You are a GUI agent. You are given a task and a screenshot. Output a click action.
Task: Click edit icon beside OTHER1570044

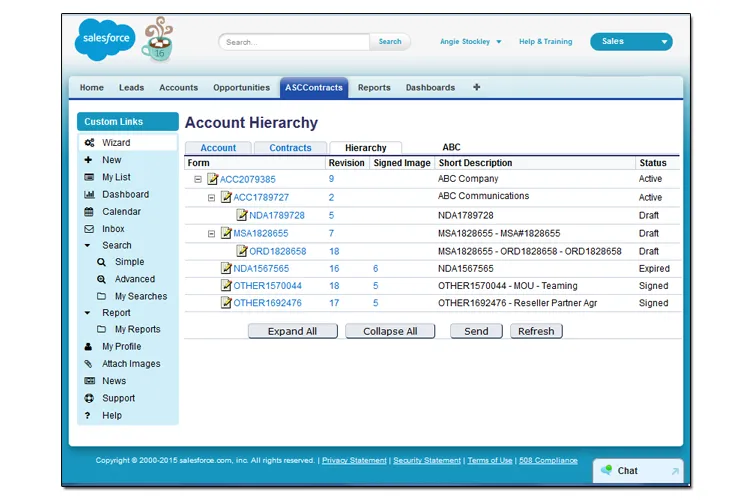226,286
